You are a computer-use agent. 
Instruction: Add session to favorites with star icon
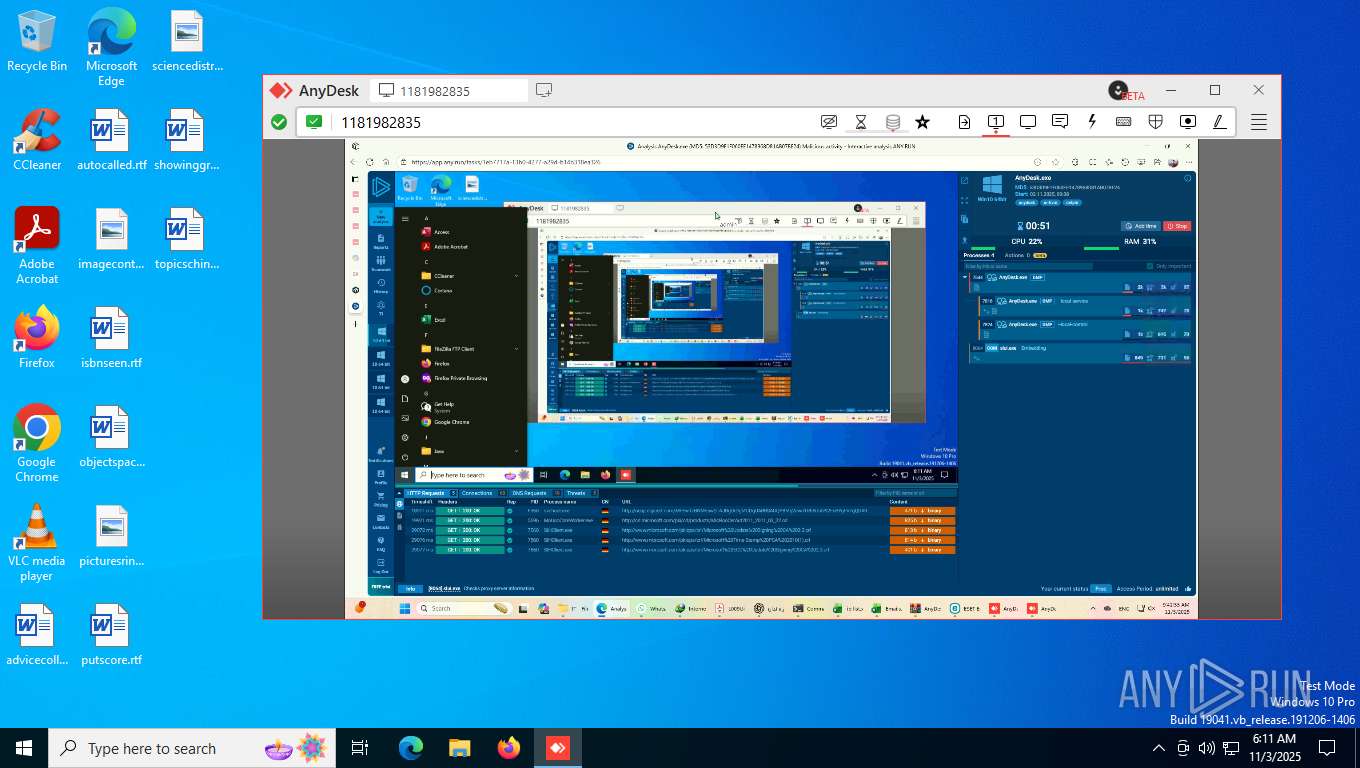point(922,122)
